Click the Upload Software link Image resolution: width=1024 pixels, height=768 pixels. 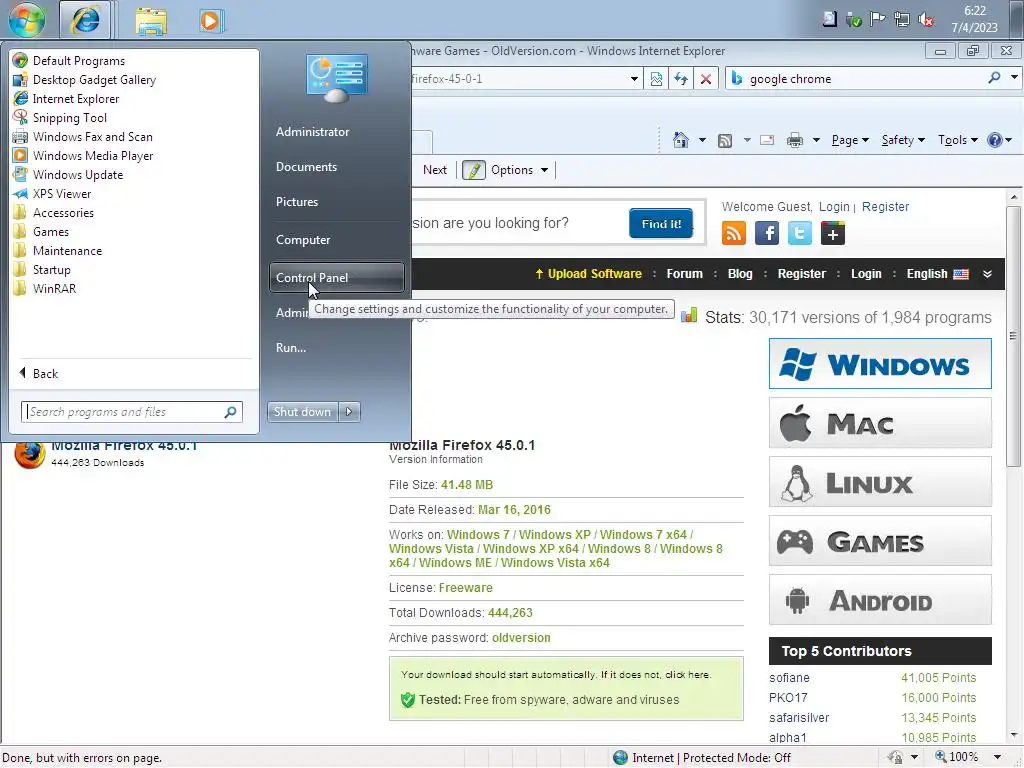click(588, 274)
